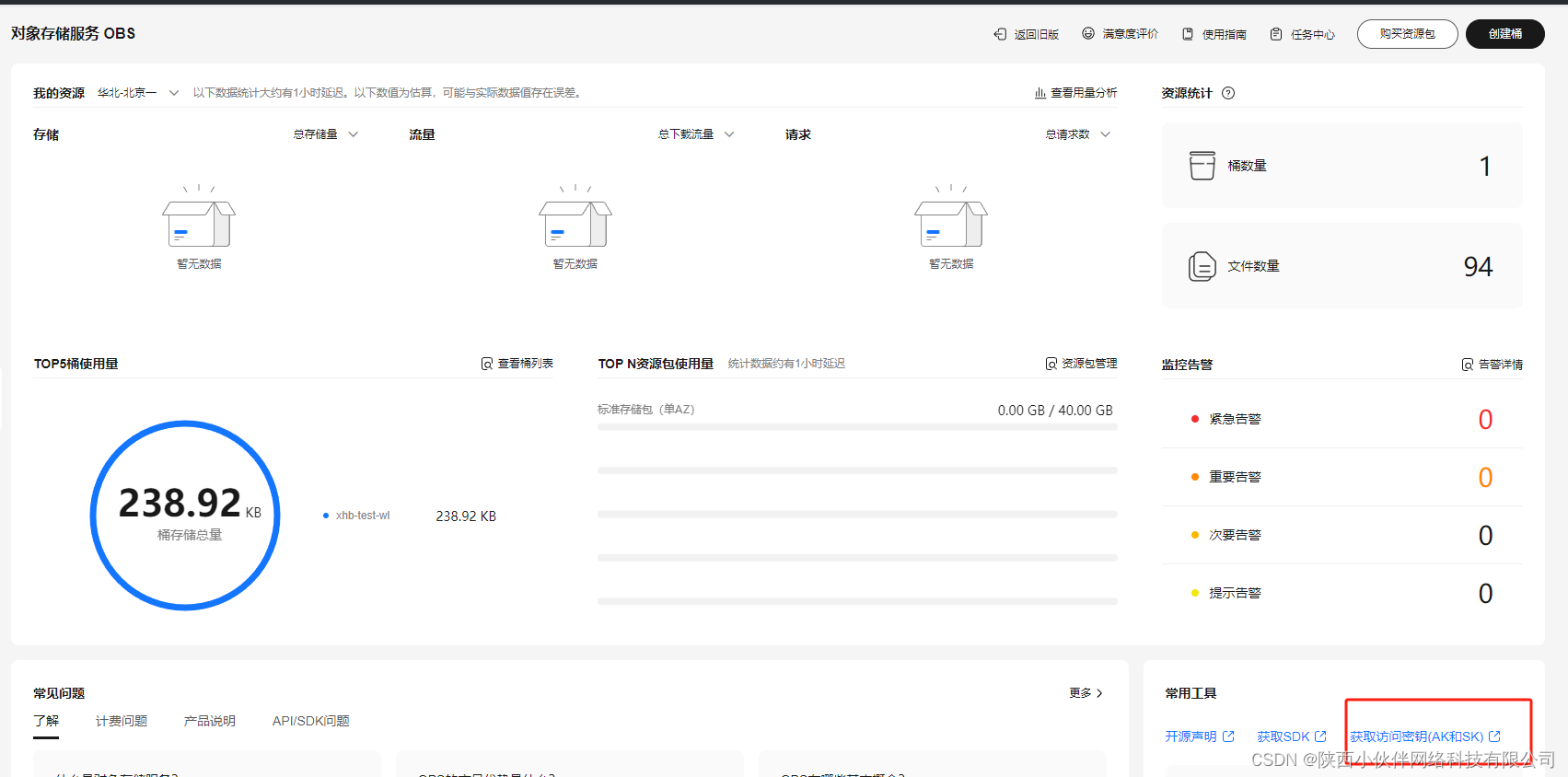Open the 查看用量分析 link
The width and height of the screenshot is (1568, 777).
click(x=1085, y=93)
